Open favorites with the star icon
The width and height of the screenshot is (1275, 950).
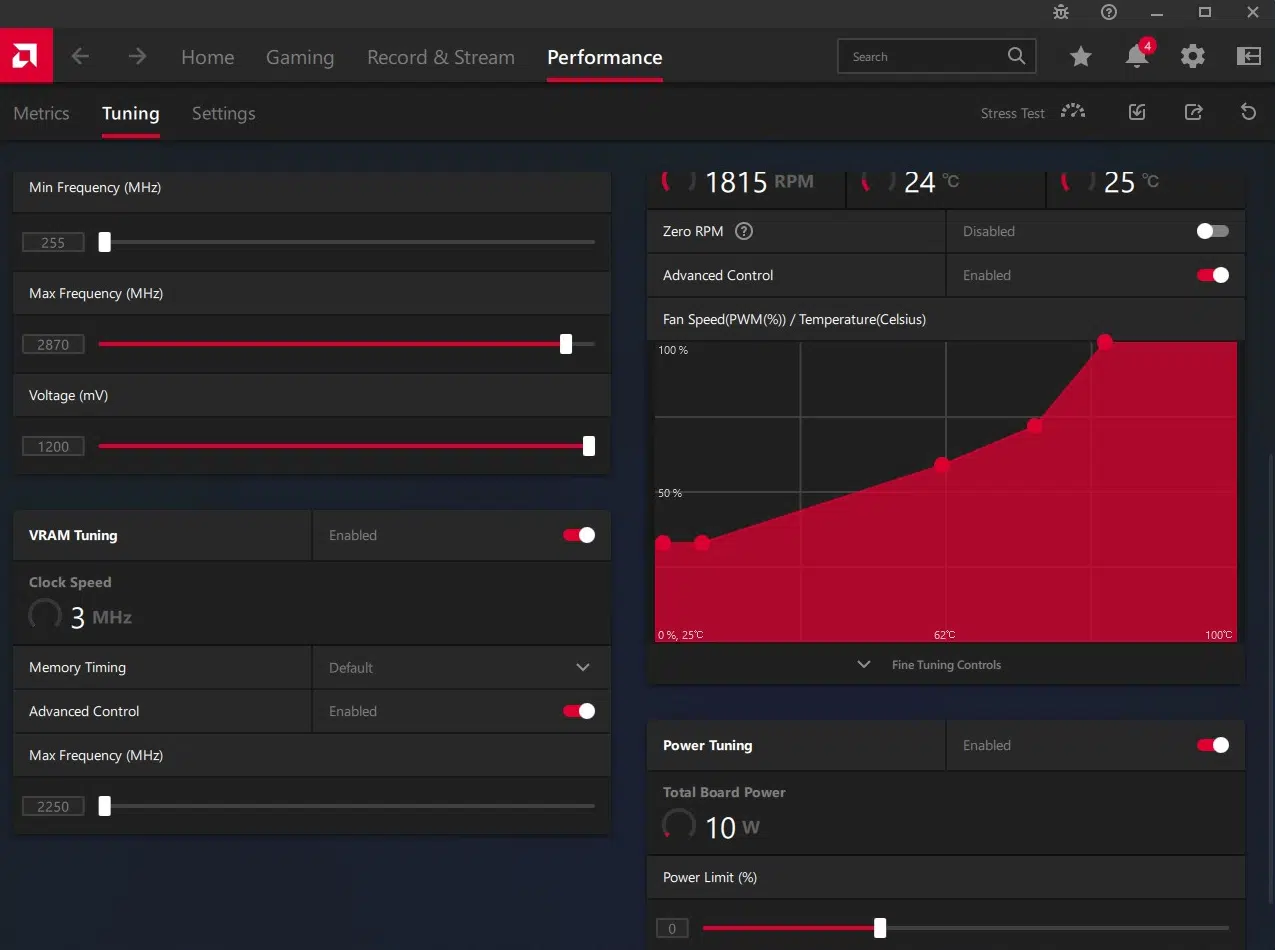point(1081,57)
